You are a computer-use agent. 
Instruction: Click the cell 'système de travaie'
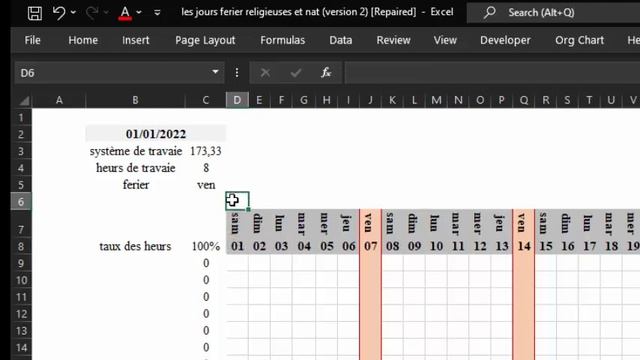[136, 151]
